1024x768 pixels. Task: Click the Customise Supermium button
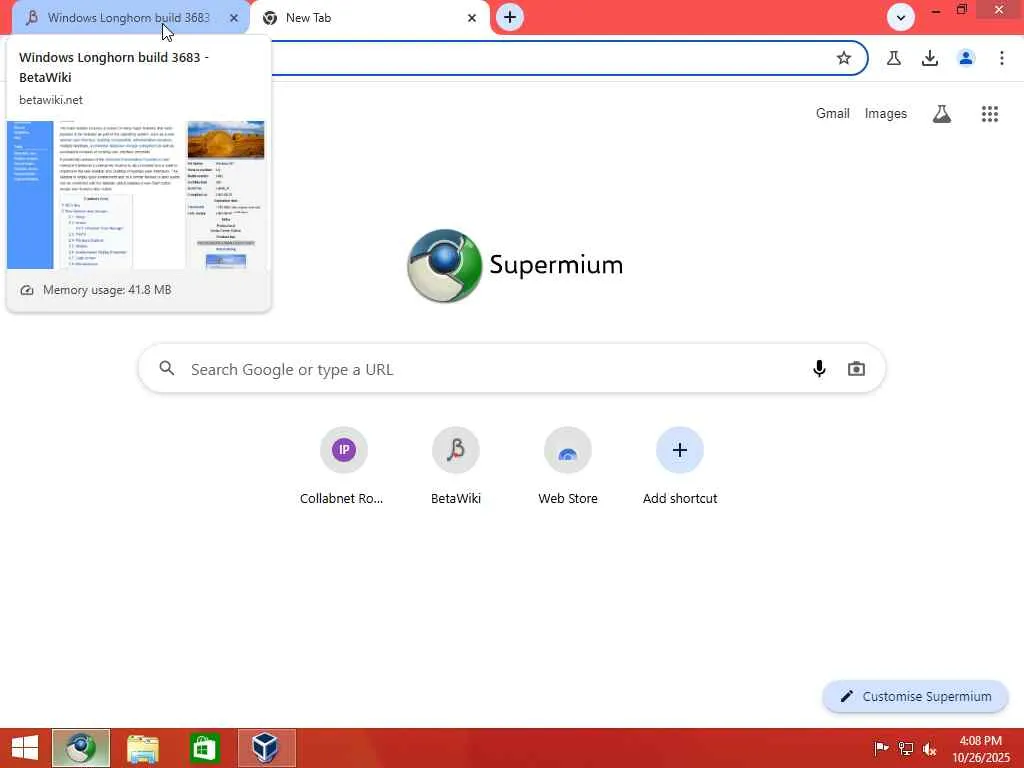click(916, 696)
